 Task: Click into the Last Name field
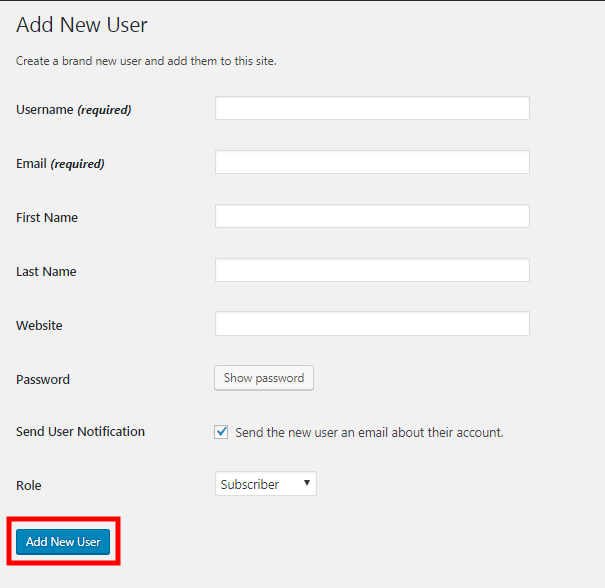point(371,270)
